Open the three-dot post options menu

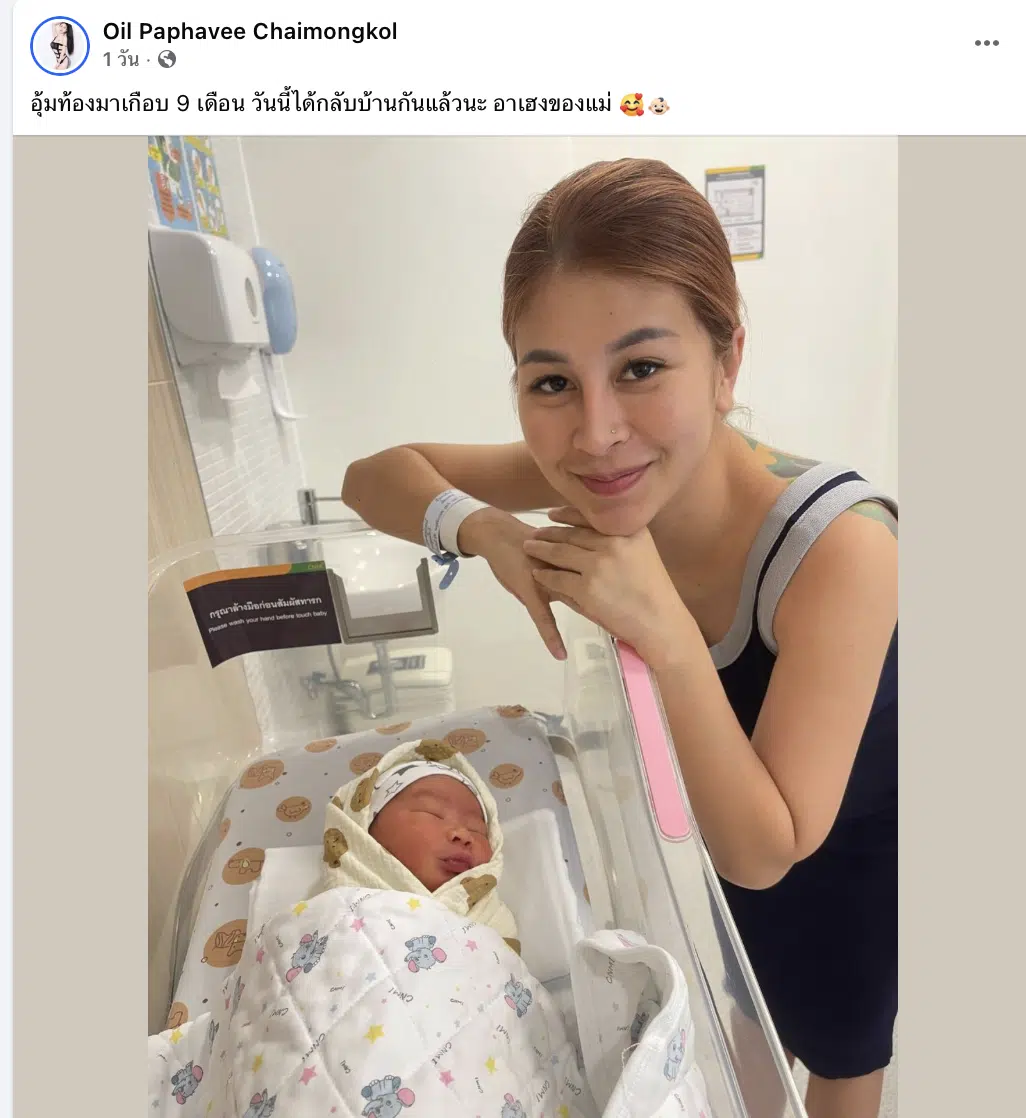pos(986,43)
